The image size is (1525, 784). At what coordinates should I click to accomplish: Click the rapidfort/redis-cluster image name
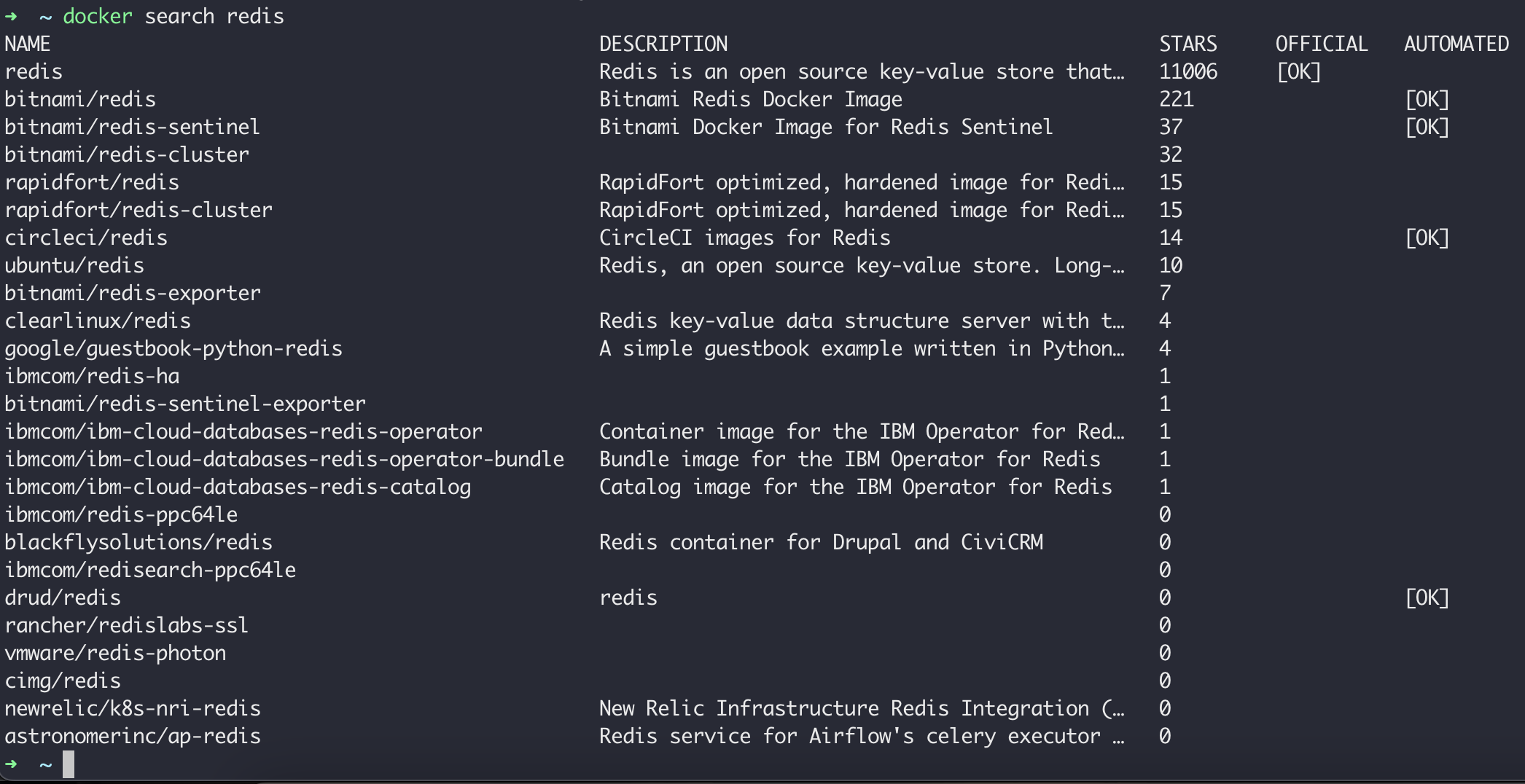click(x=139, y=210)
